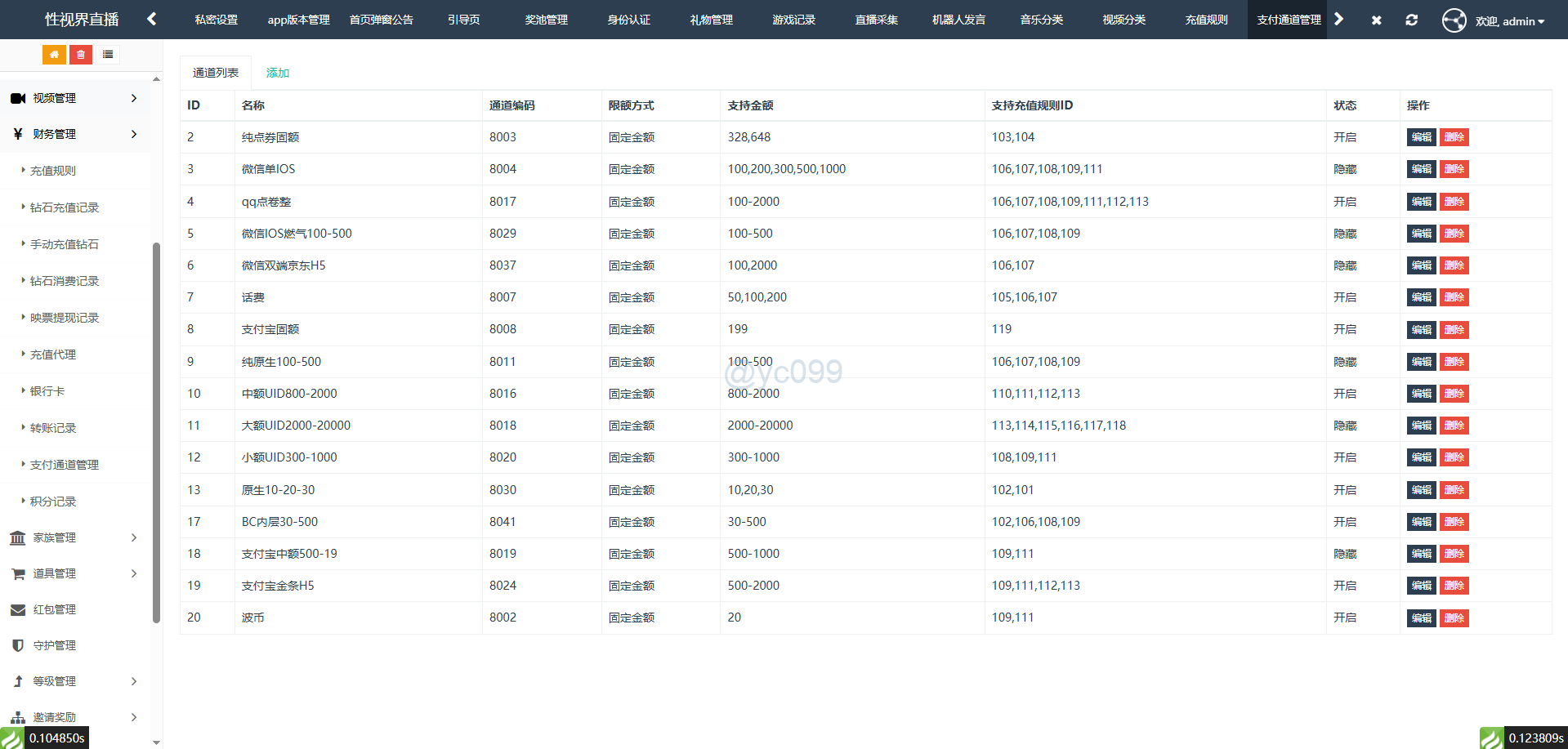
Task: Expand the 家族管理 sidebar menu
Action: coord(74,537)
